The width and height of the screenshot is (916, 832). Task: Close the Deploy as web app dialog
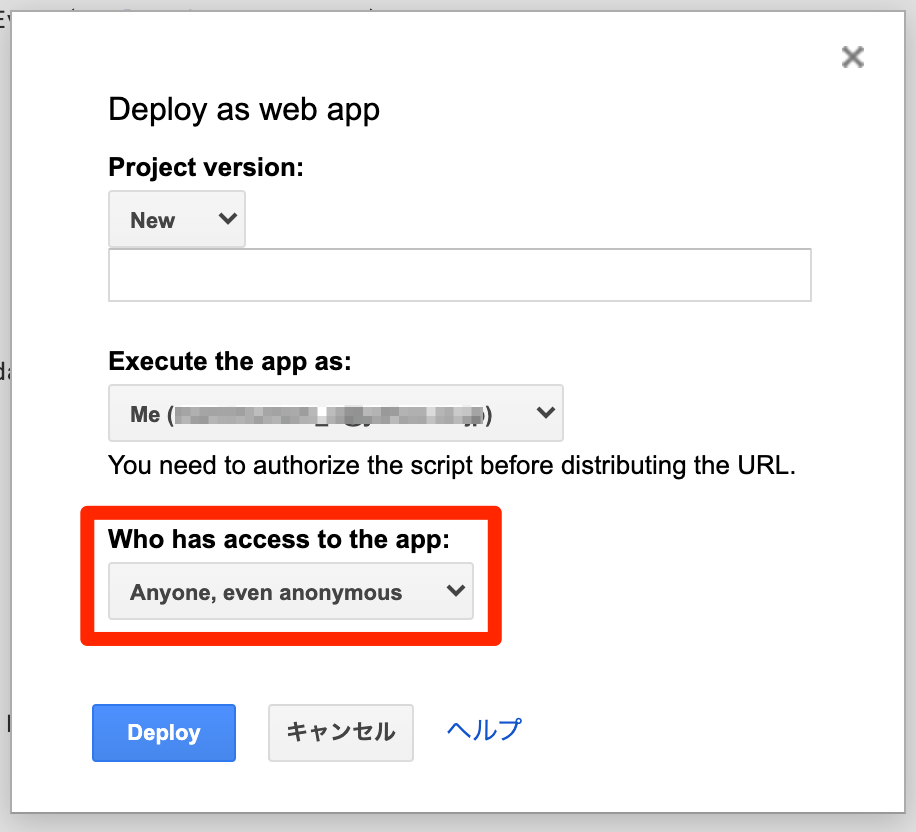coord(852,57)
